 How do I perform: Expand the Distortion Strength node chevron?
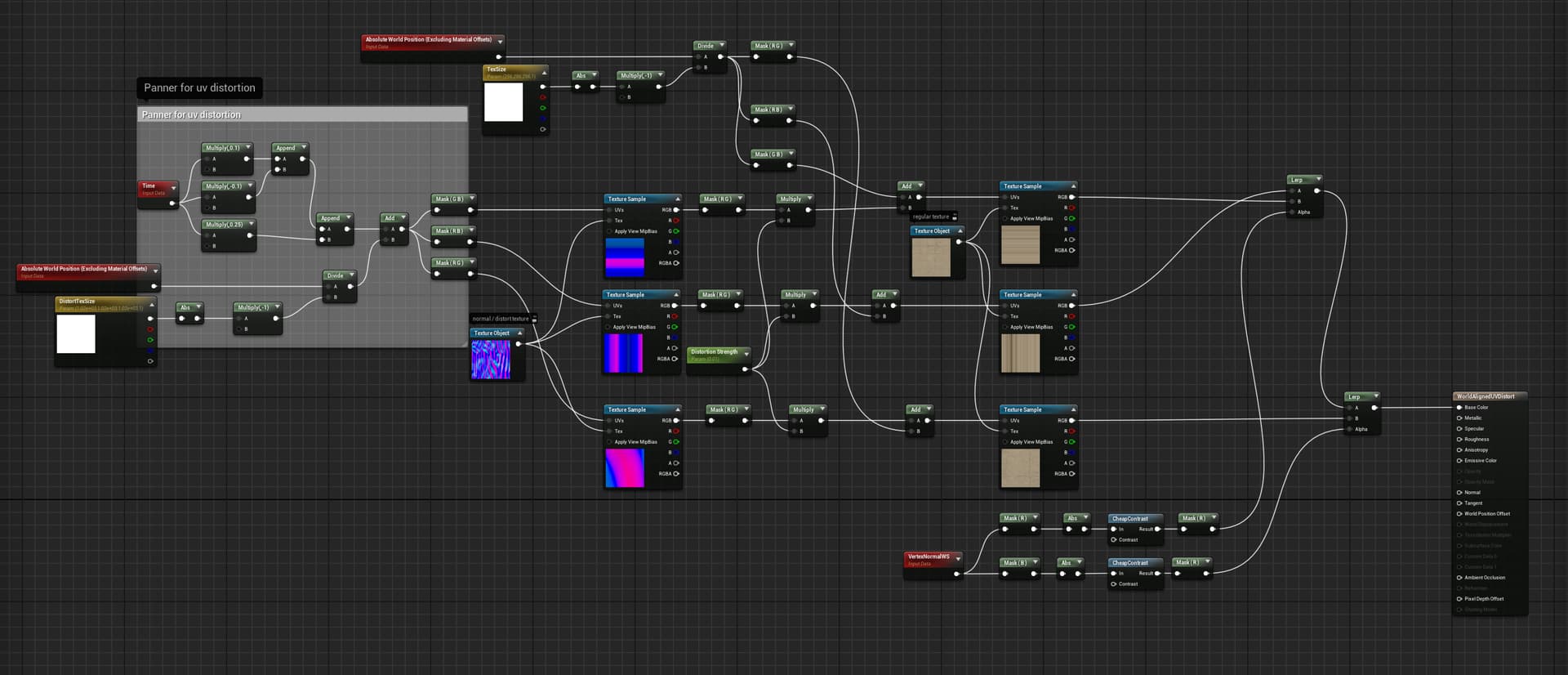746,354
